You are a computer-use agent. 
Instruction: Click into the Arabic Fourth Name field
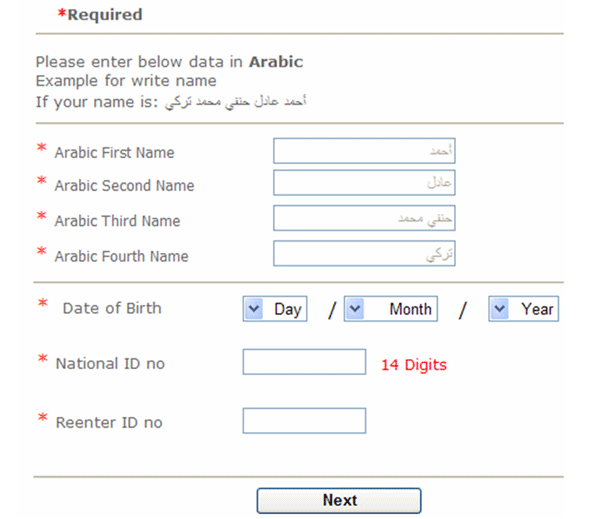(363, 254)
